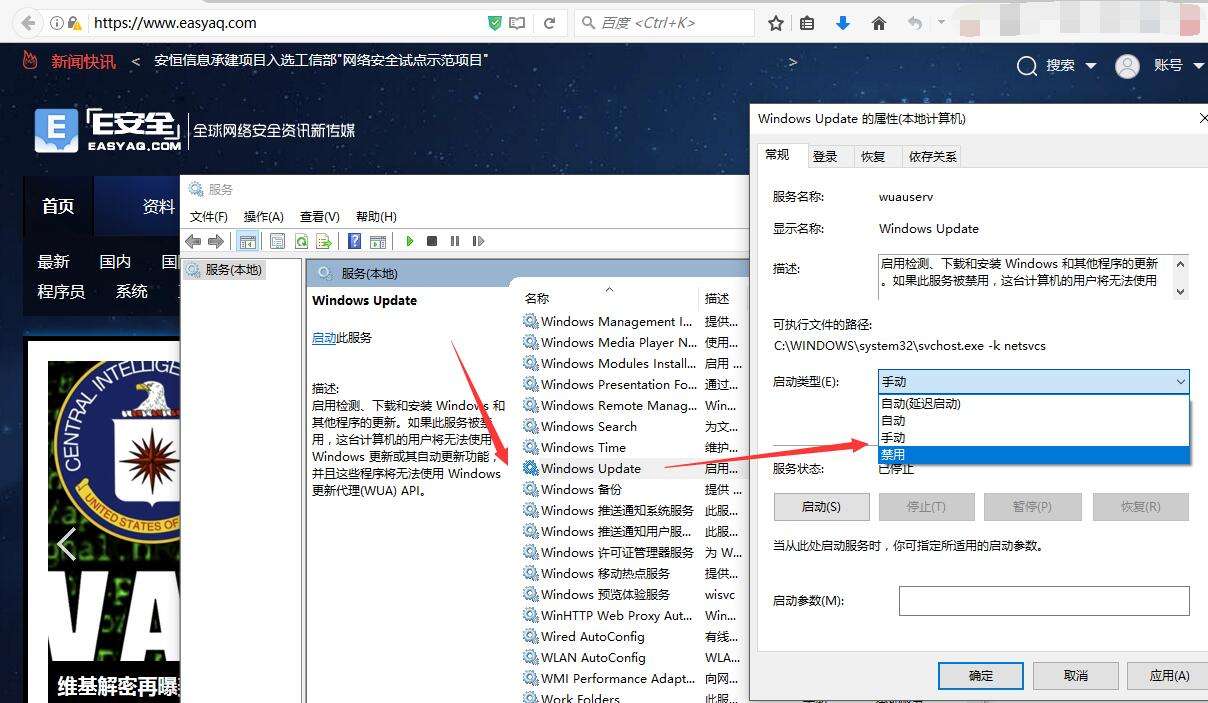The width and height of the screenshot is (1208, 703).
Task: Click the green Start Service play icon
Action: [x=410, y=241]
